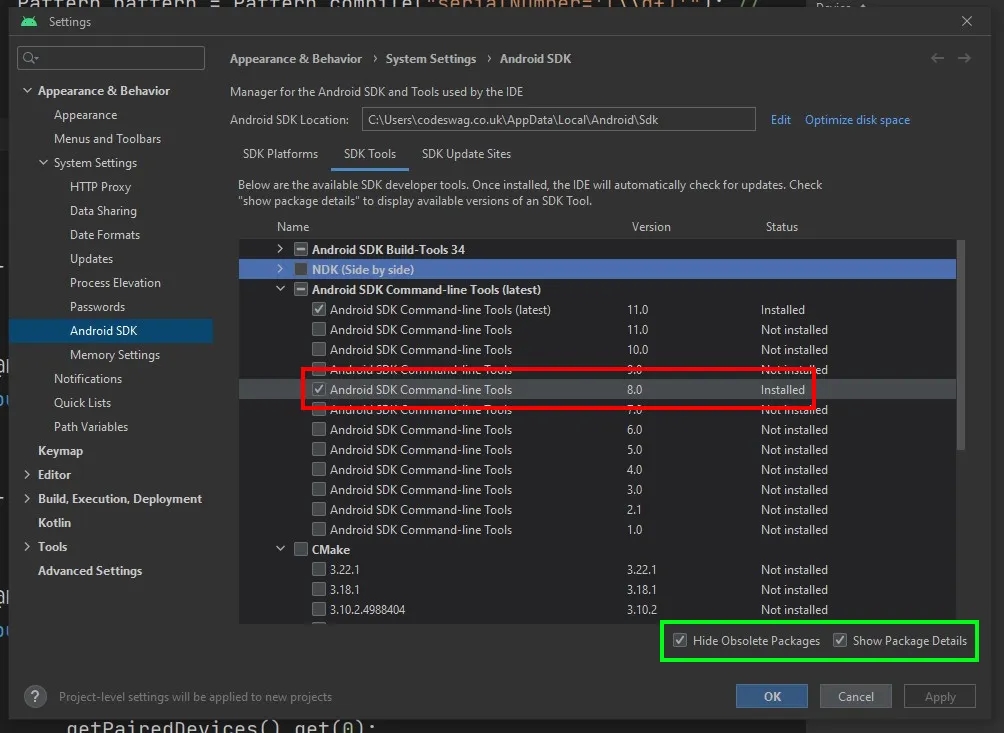Click the Android SDK Location path field
The width and height of the screenshot is (1004, 733).
coord(558,120)
